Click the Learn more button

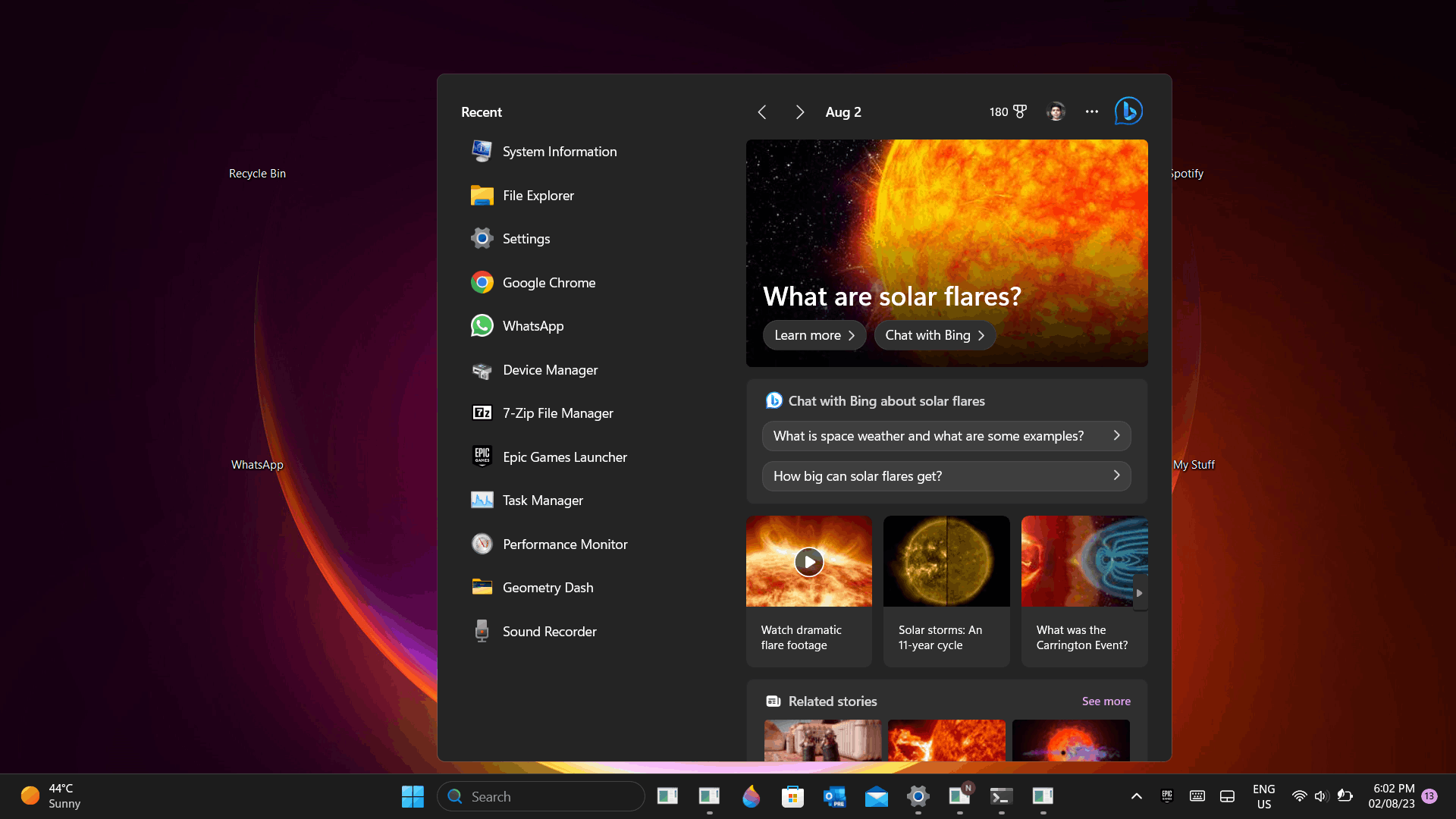[814, 335]
